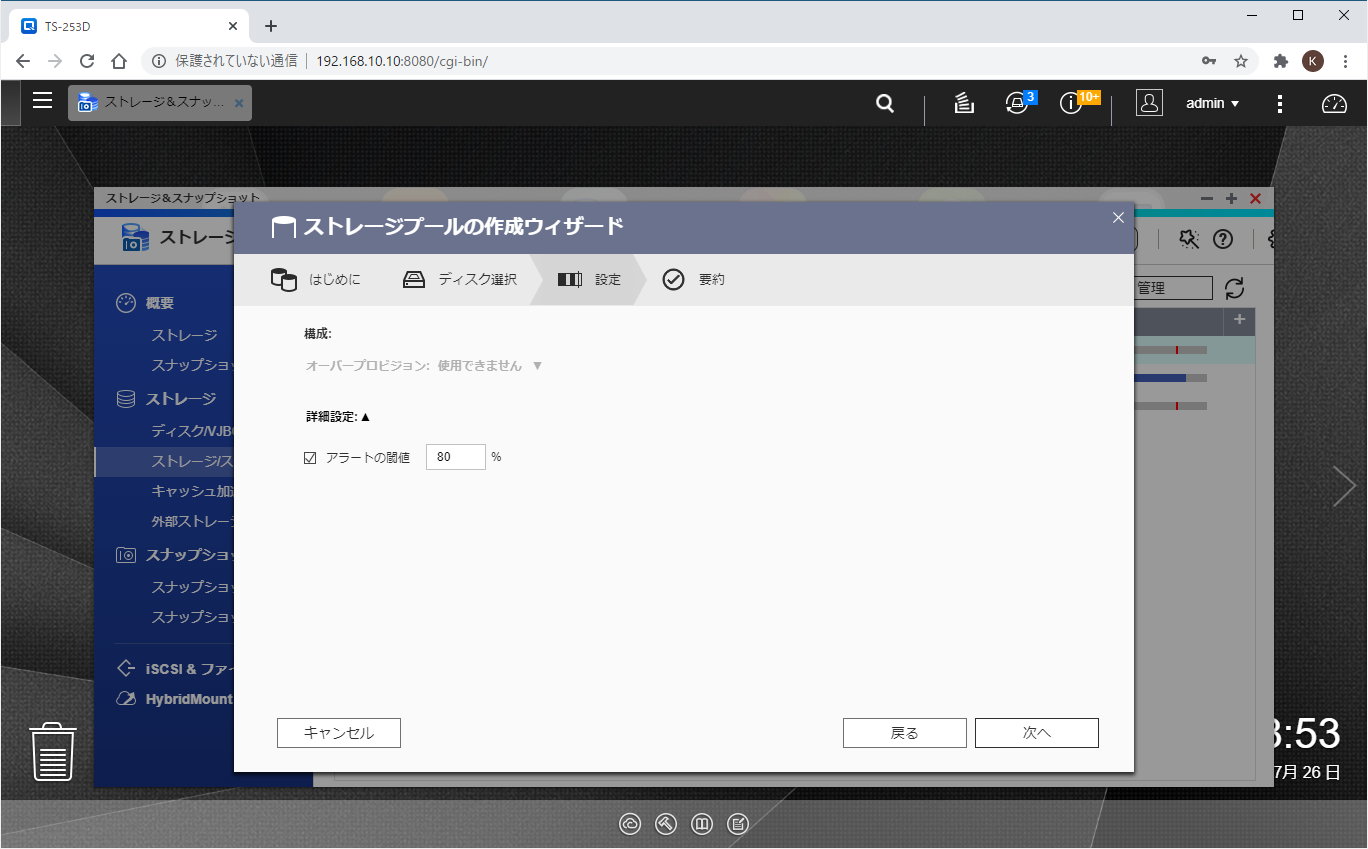Open the dashboard gauge icon
The width and height of the screenshot is (1368, 849).
[1335, 103]
